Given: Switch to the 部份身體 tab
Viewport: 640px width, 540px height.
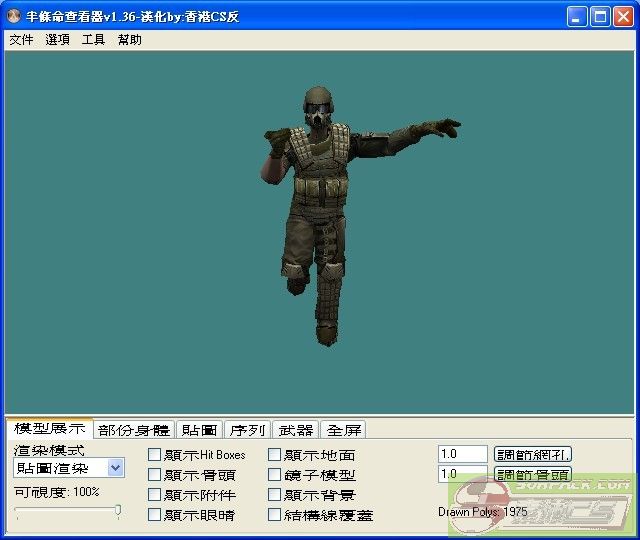Looking at the screenshot, I should 134,430.
